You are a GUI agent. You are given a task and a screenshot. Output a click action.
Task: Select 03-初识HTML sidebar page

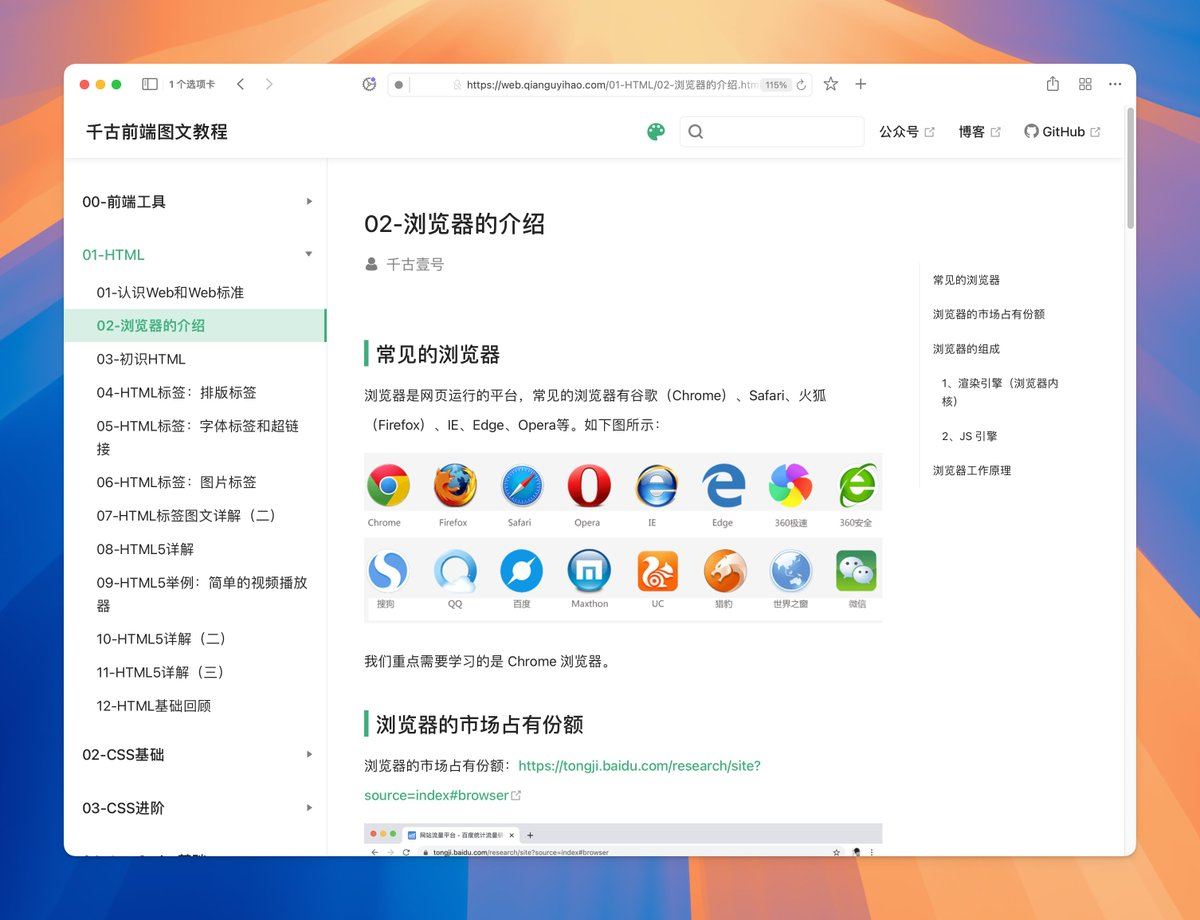141,359
